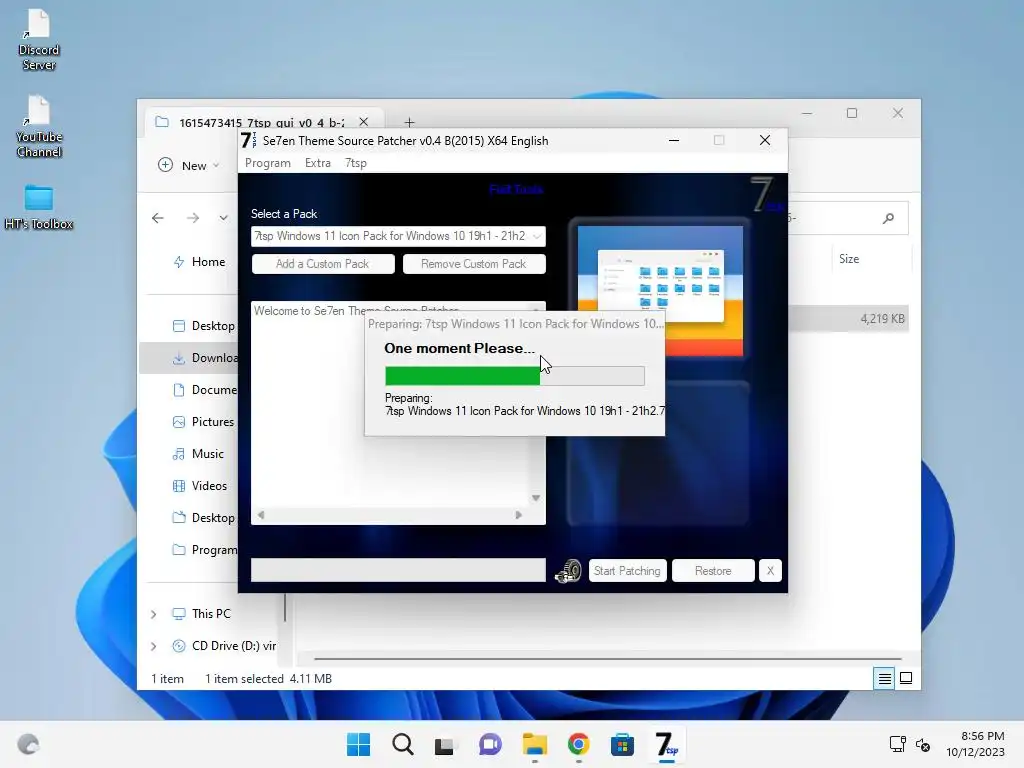Viewport: 1024px width, 768px height.
Task: Expand the CD Drive (D:) tree node
Action: tap(153, 646)
